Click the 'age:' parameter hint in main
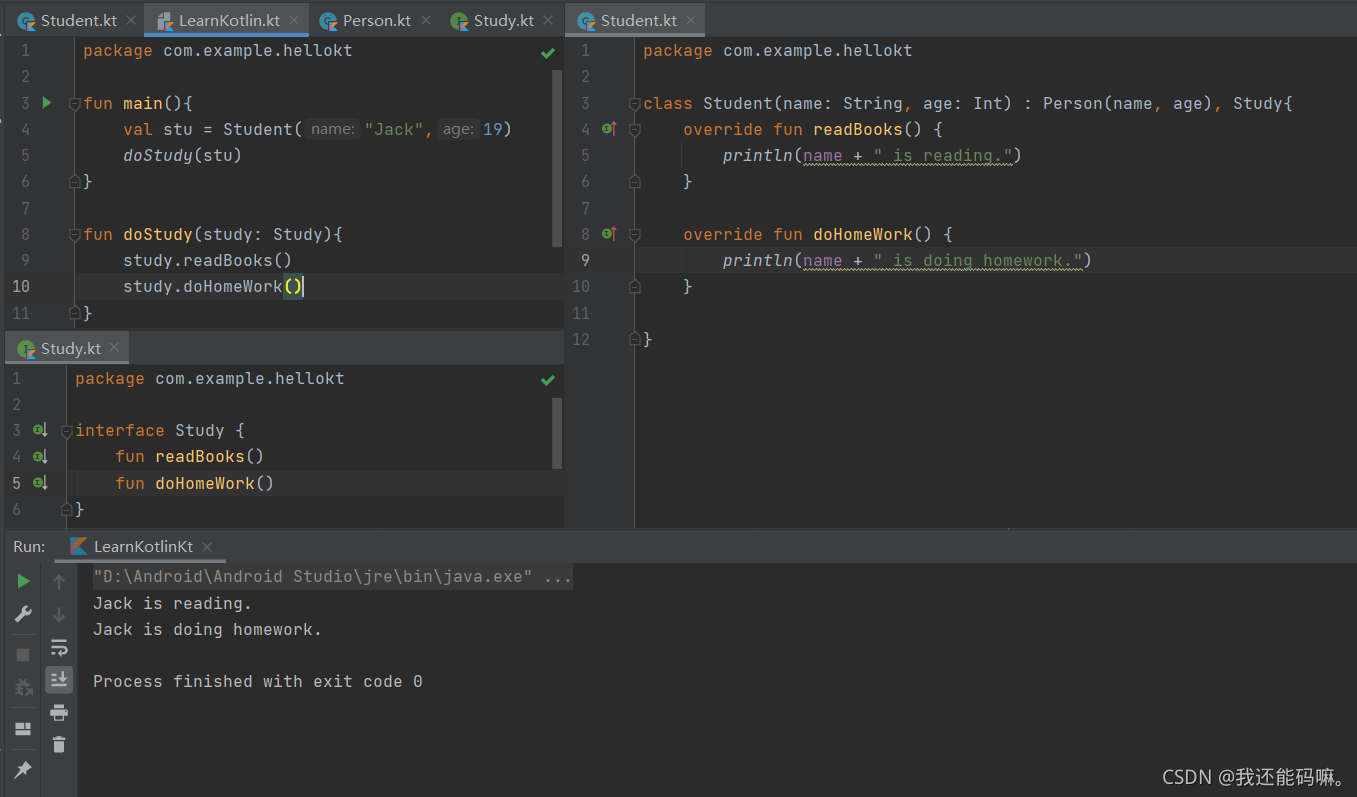The height and width of the screenshot is (797, 1357). click(458, 129)
